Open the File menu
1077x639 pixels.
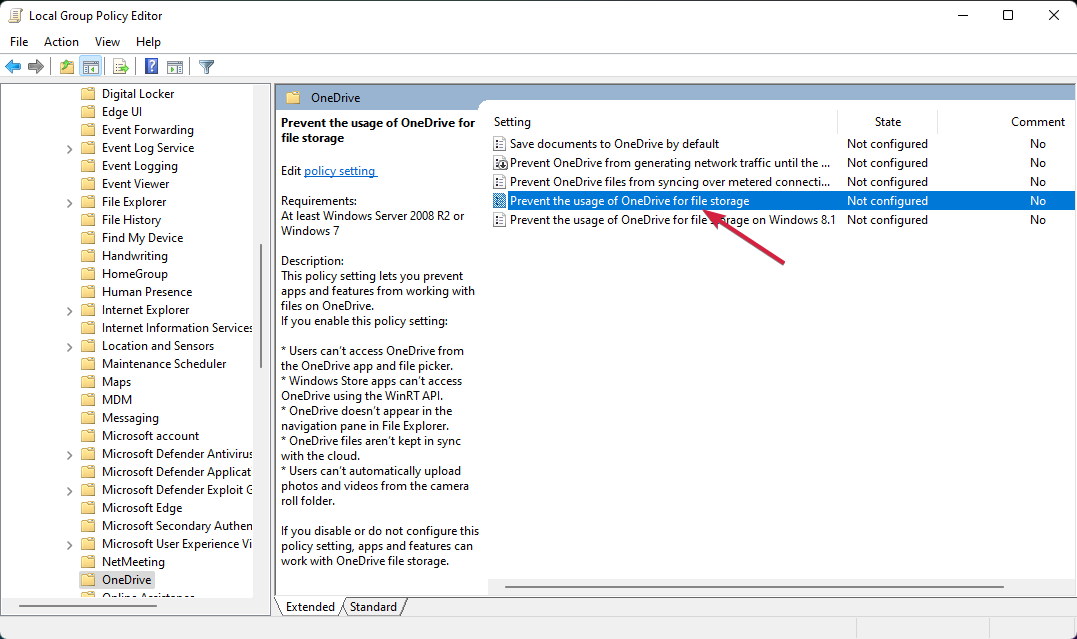click(19, 42)
